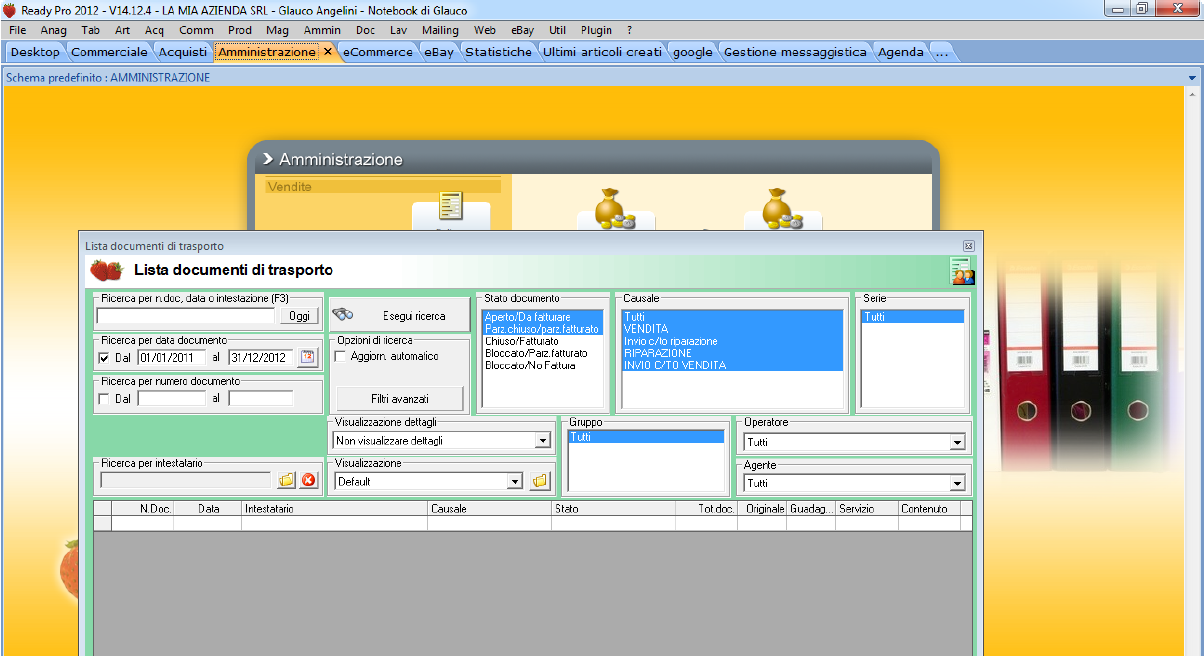
Task: Click the folder icon in Ricerca per intestatario
Action: coord(287,481)
